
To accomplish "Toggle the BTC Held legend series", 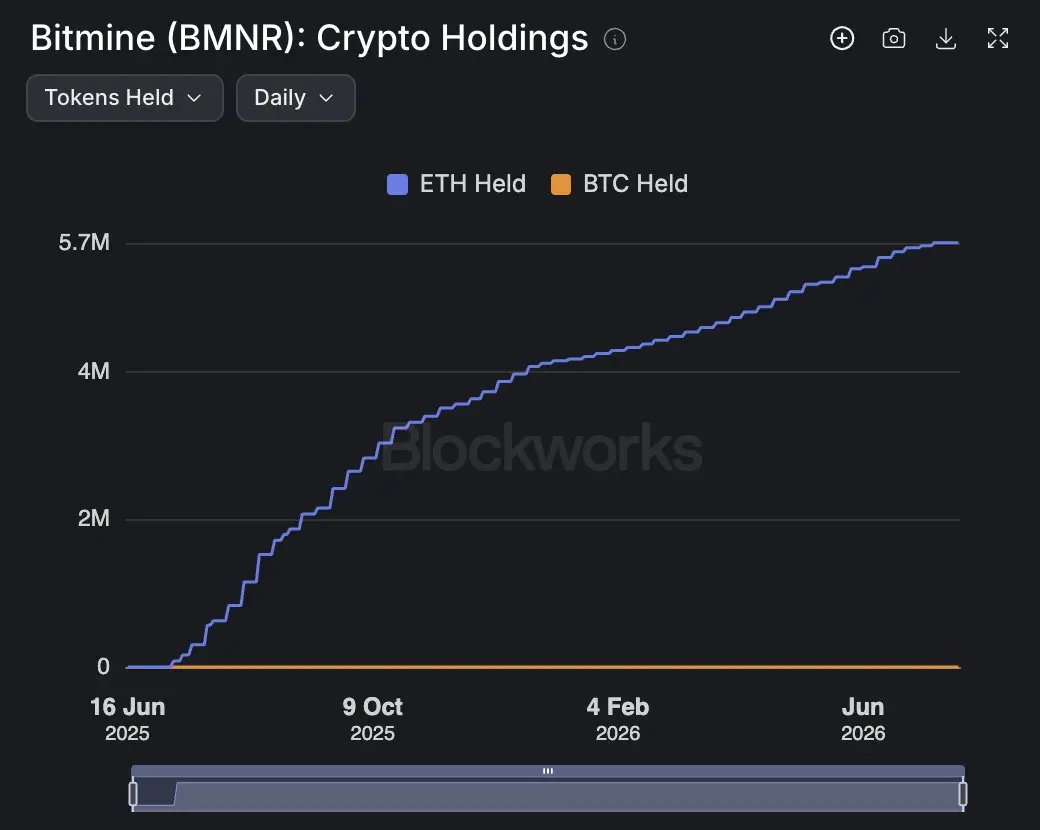I will click(619, 184).
